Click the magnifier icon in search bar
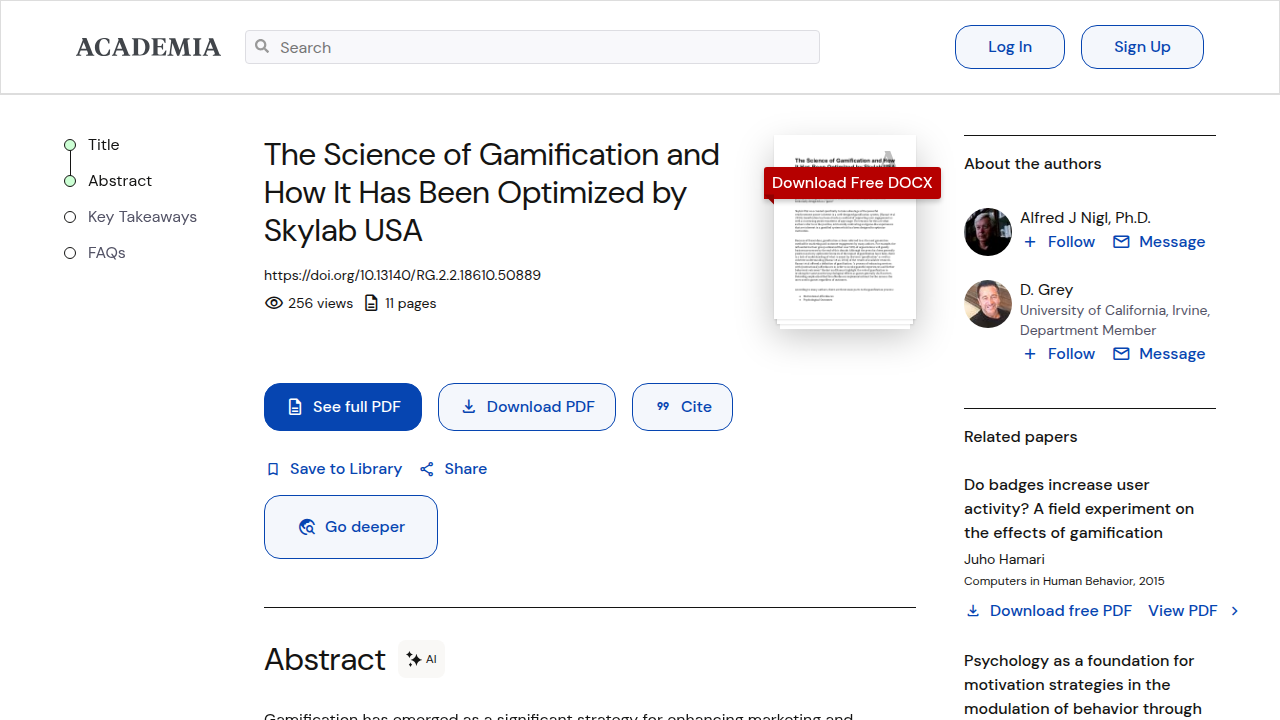Viewport: 1280px width, 720px height. click(x=262, y=46)
